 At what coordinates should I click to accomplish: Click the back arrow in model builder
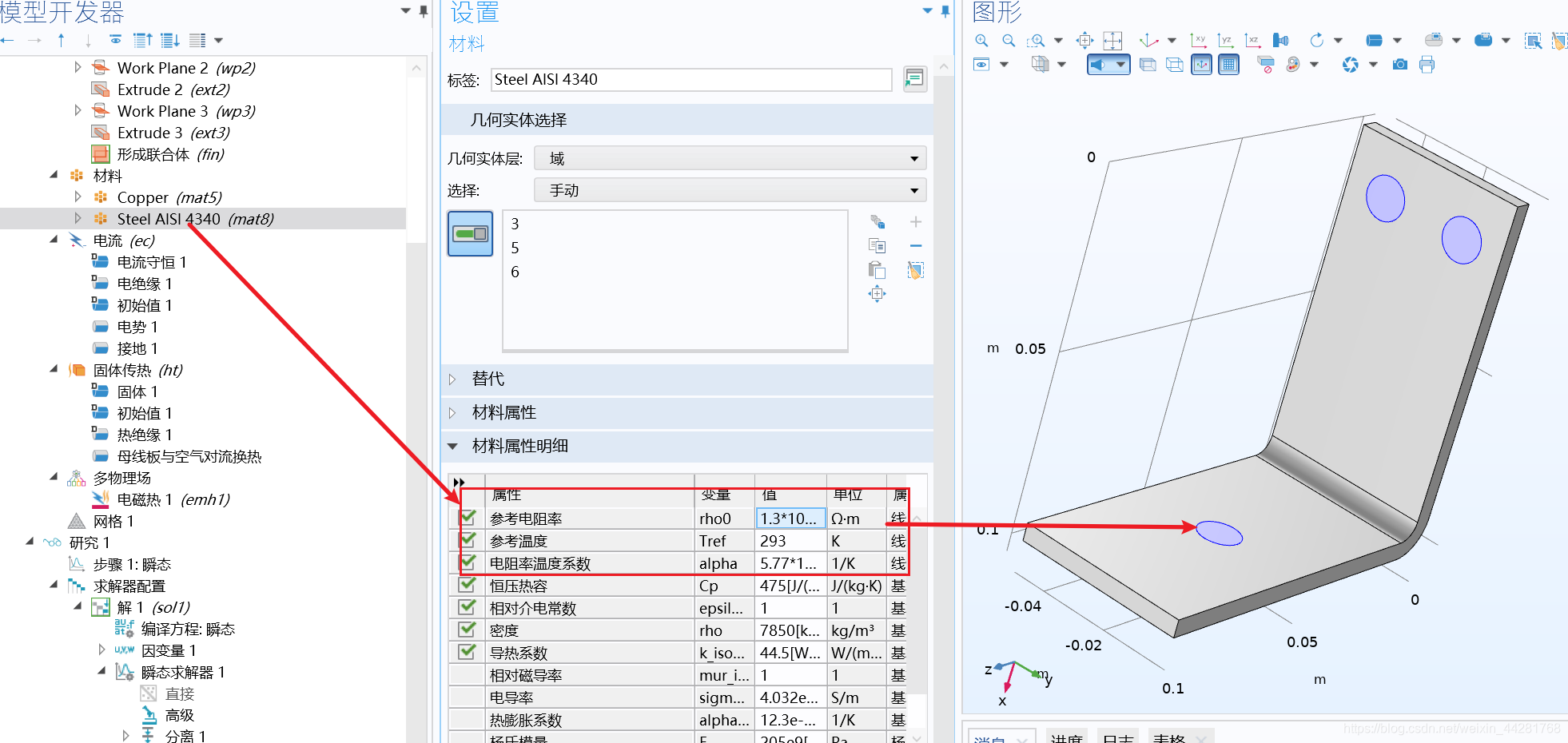pyautogui.click(x=8, y=40)
